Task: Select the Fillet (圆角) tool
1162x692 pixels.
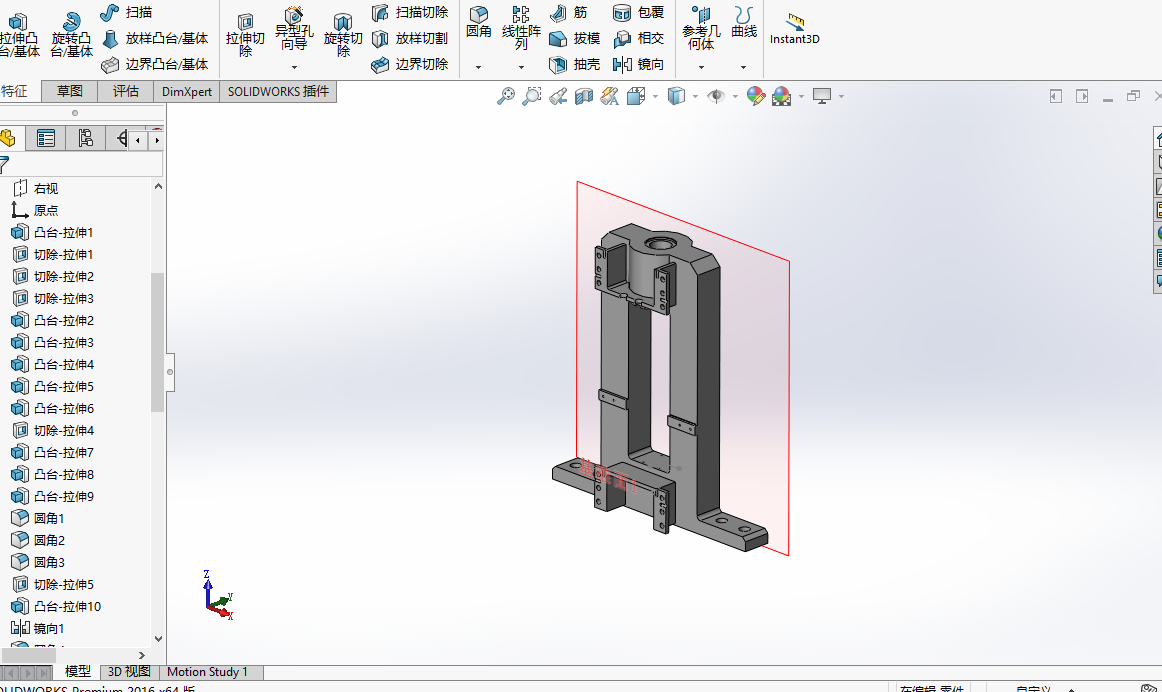Action: pos(479,22)
